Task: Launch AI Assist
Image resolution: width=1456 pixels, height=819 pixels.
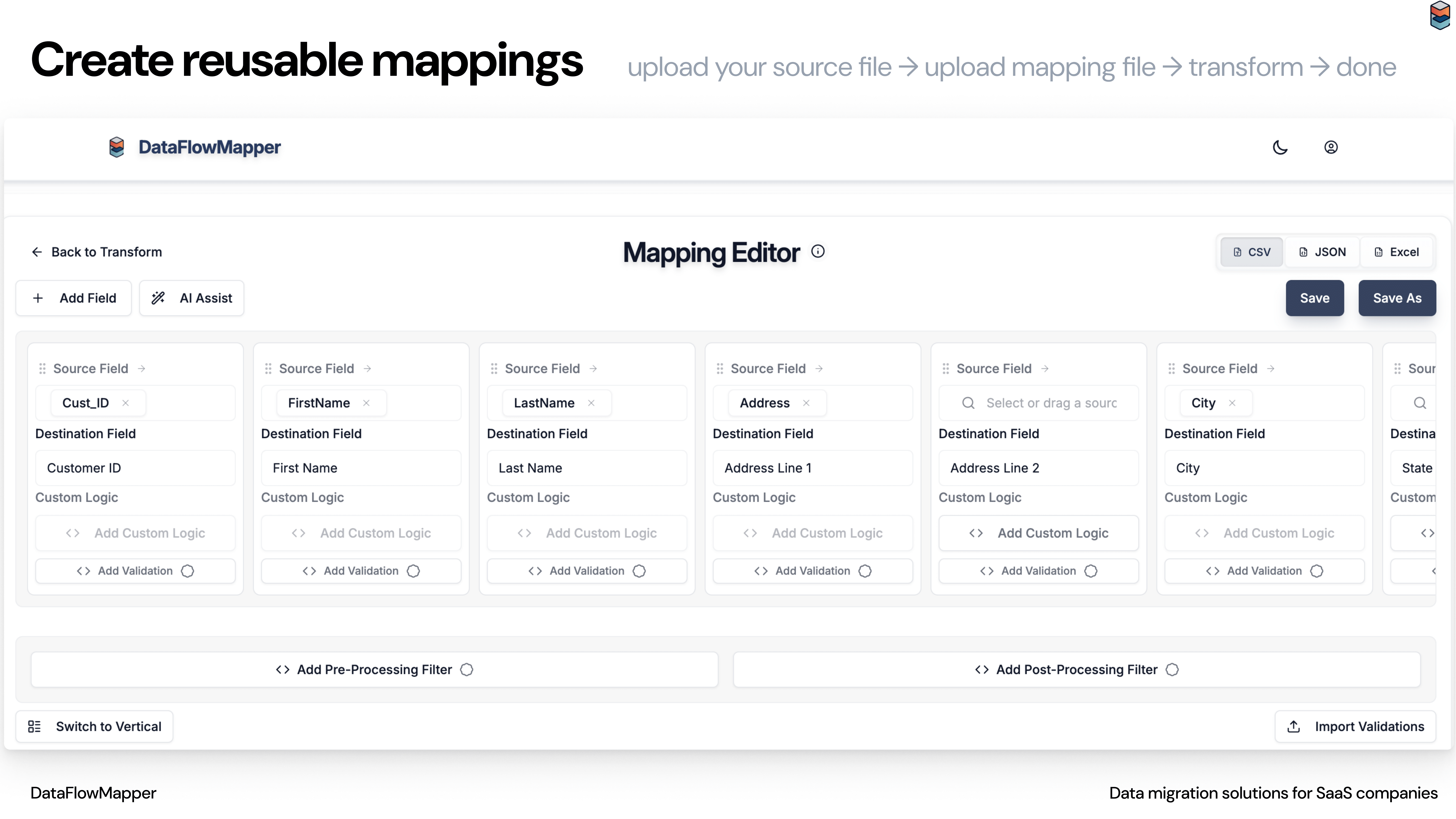Action: 192,298
